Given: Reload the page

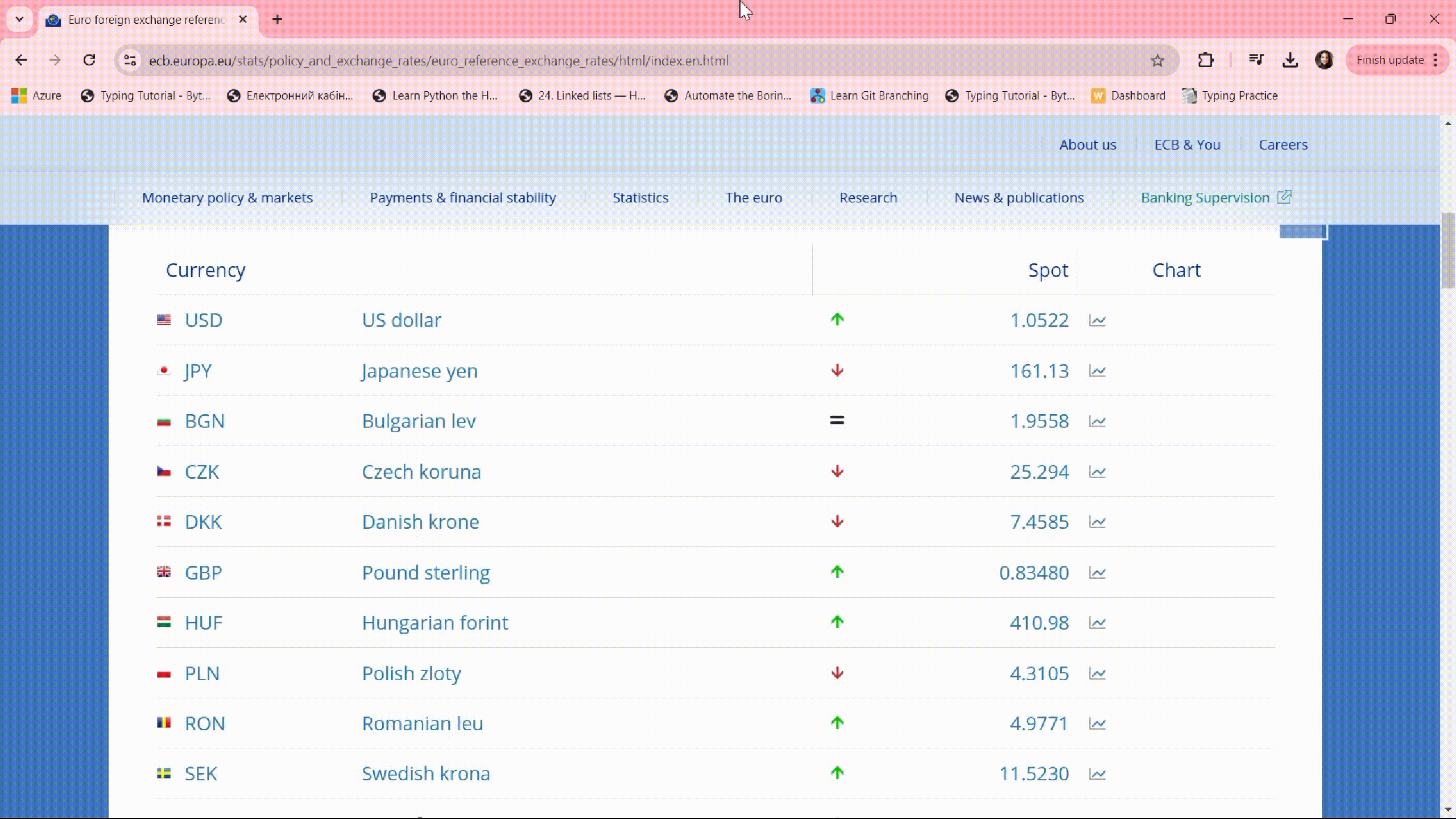Looking at the screenshot, I should (x=89, y=60).
